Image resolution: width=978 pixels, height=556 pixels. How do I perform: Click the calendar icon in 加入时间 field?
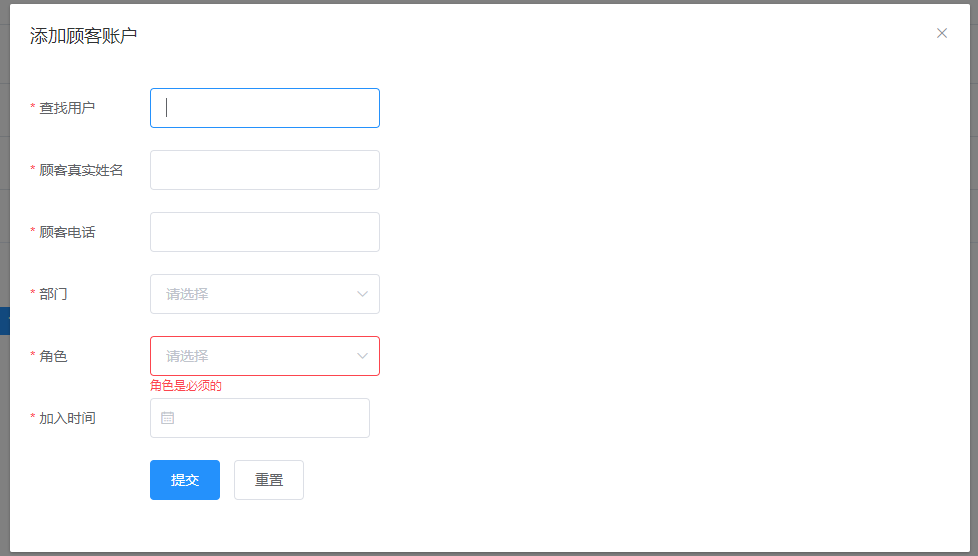pos(167,418)
